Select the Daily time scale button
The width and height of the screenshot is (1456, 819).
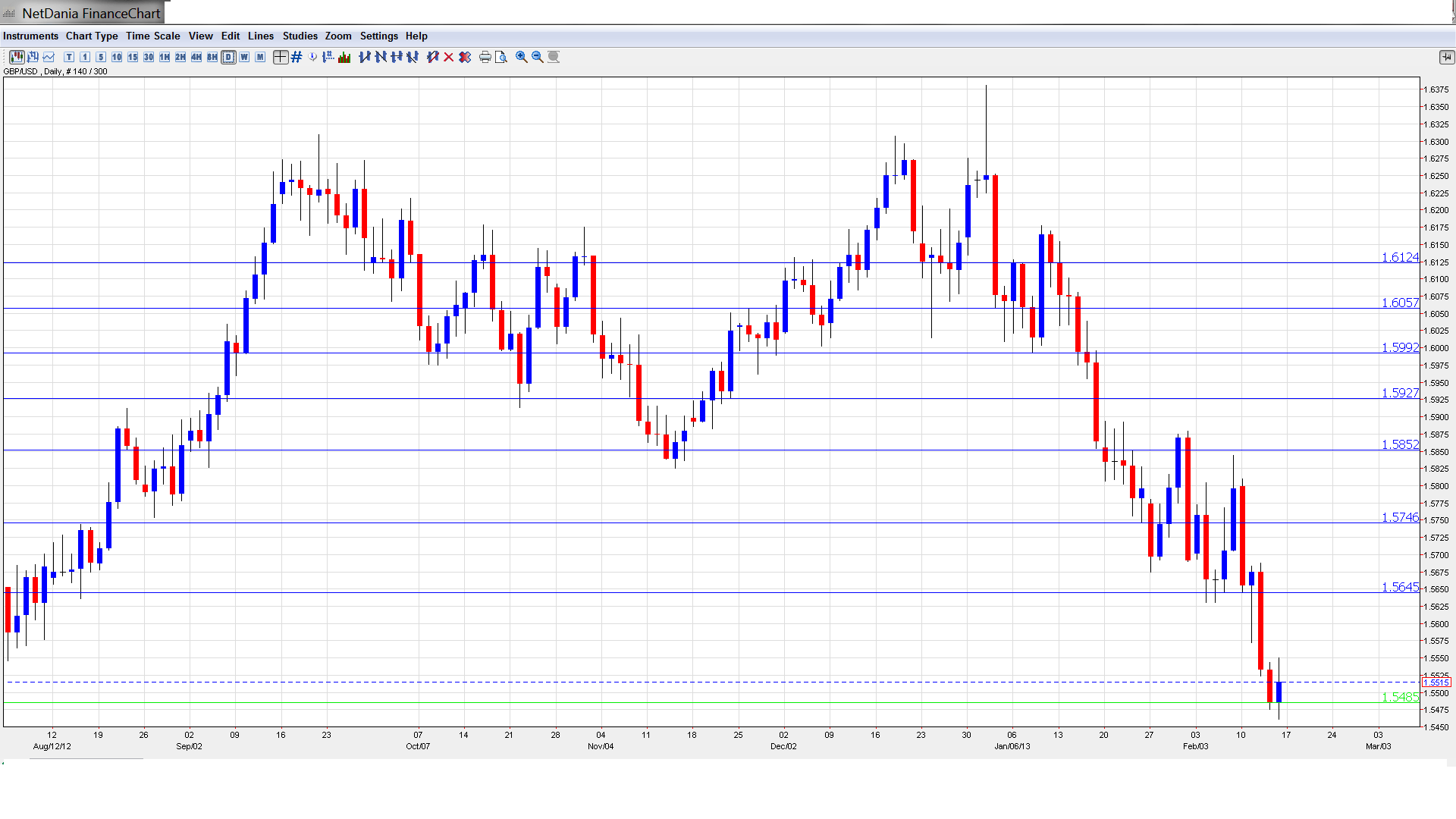tap(228, 57)
